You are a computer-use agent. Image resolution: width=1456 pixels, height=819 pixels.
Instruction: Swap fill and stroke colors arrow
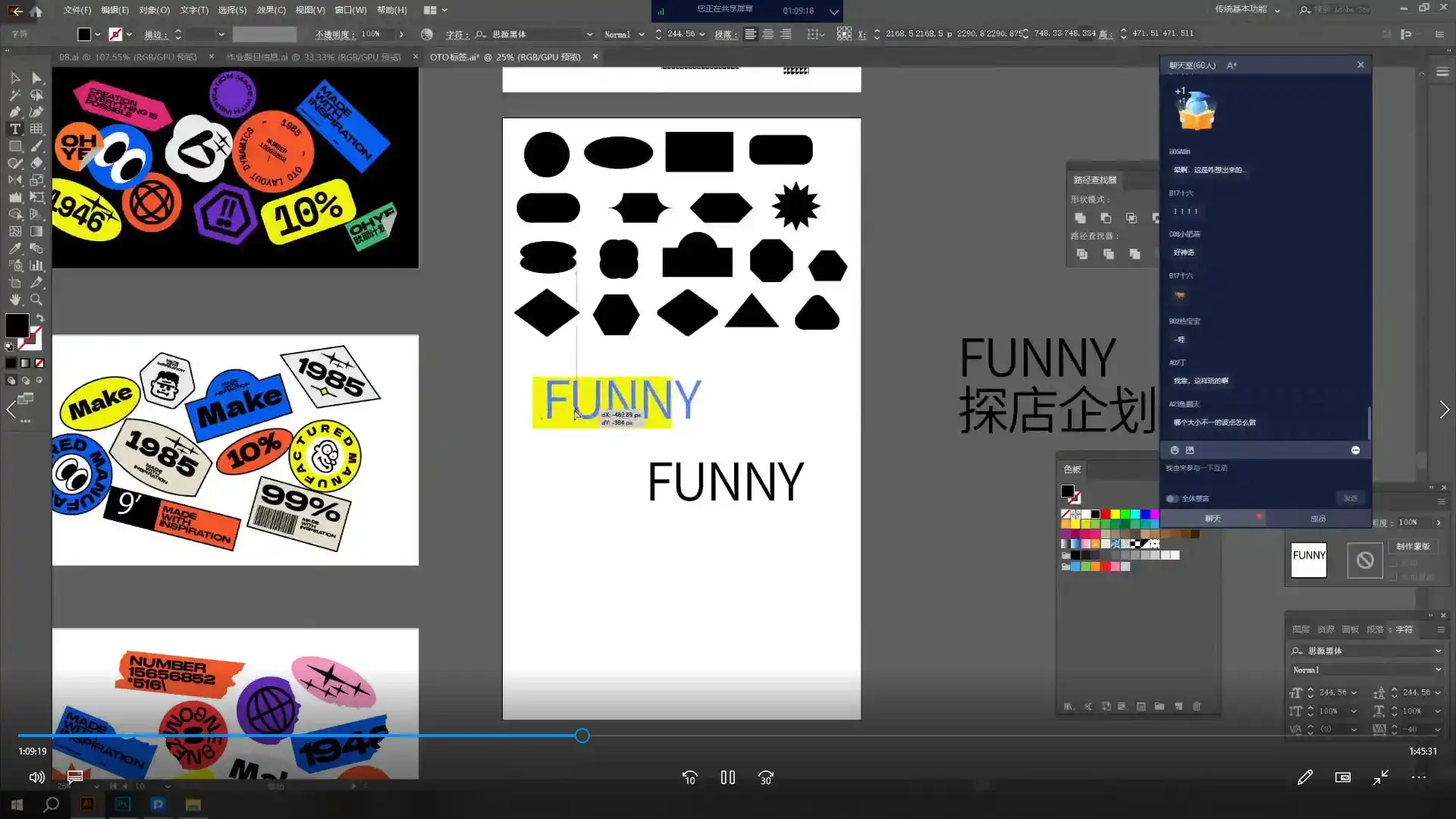[39, 318]
